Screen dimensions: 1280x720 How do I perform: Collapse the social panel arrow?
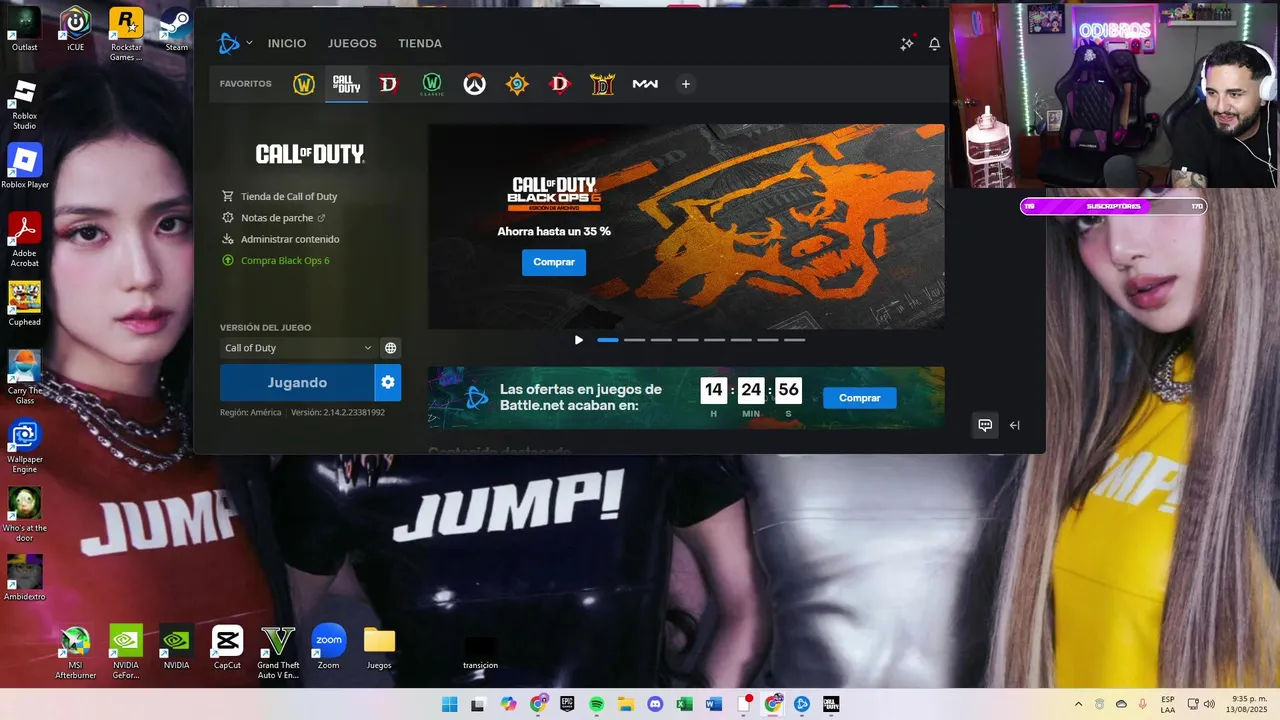click(1015, 425)
